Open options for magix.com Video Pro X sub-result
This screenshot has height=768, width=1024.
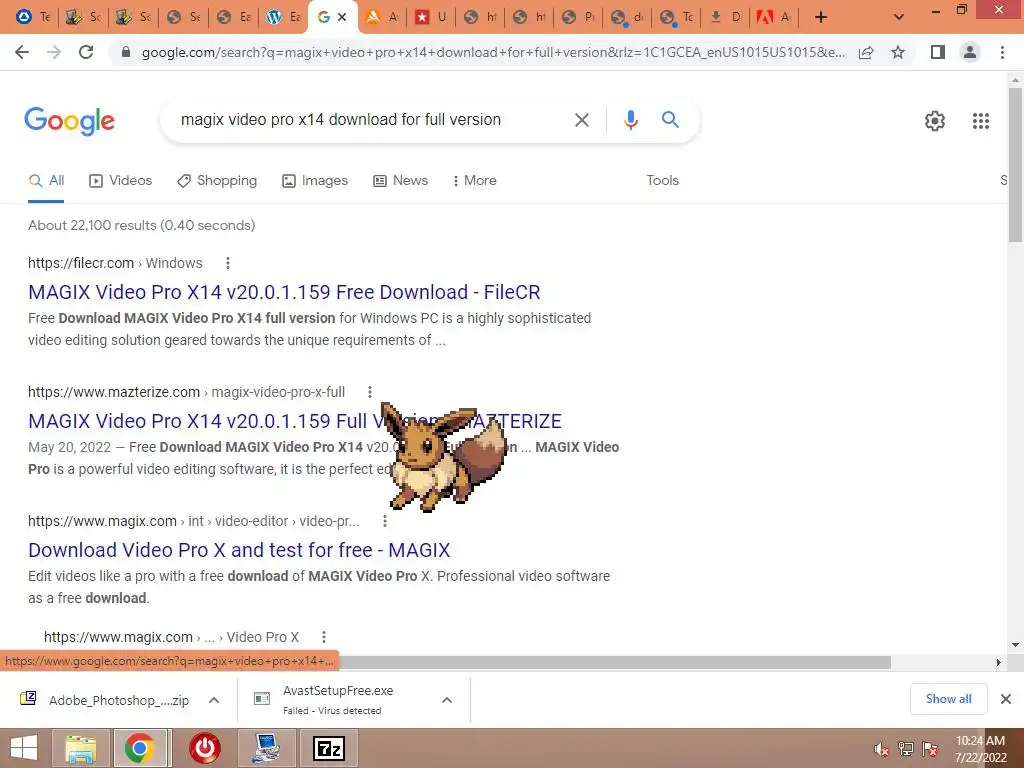324,637
